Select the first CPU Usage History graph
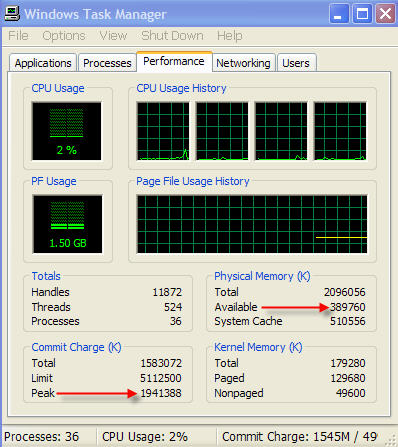Screen dimensions: 398x447 (x=163, y=131)
